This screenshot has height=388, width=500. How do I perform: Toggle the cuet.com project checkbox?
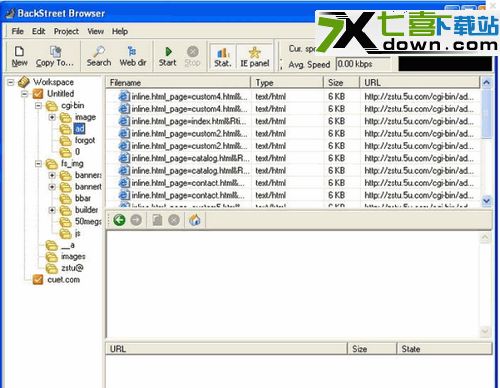(38, 279)
